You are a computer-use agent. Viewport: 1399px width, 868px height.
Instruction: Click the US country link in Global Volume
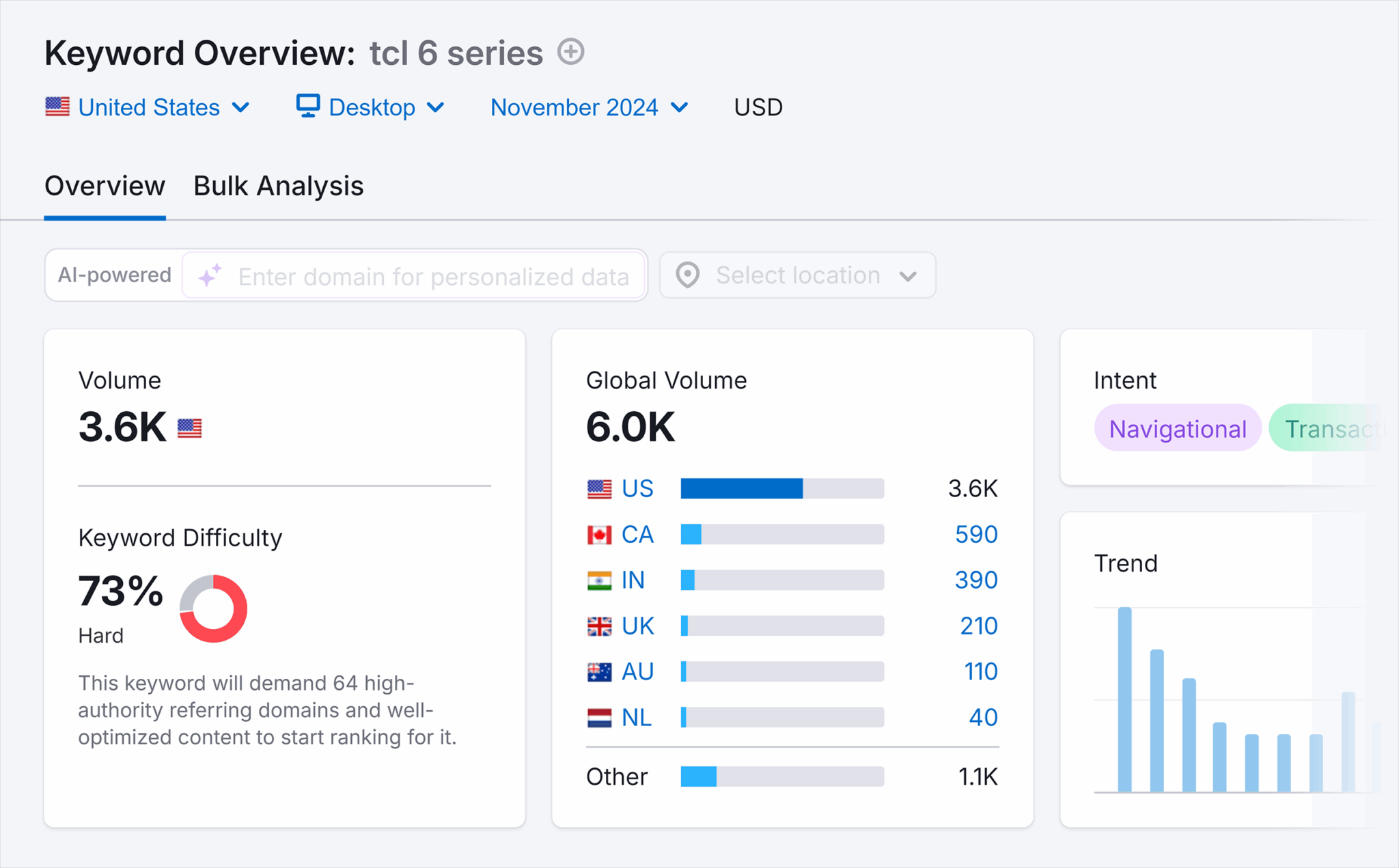(x=637, y=488)
